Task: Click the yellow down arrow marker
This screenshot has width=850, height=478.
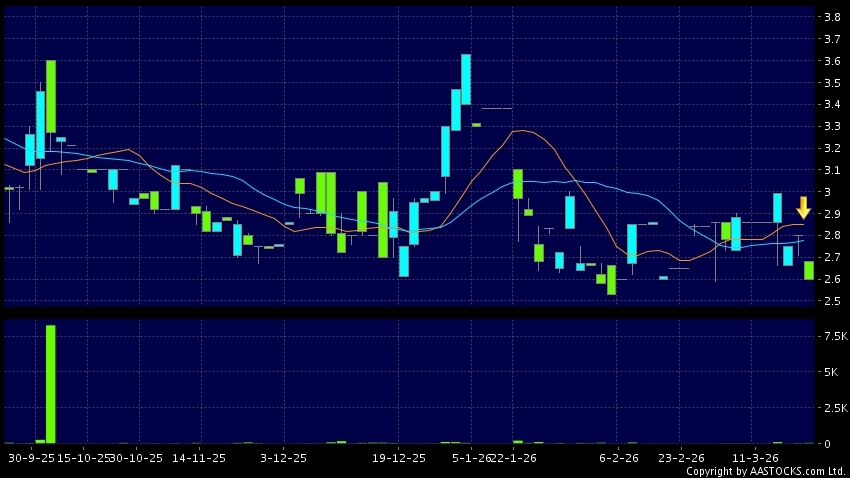Action: [803, 208]
